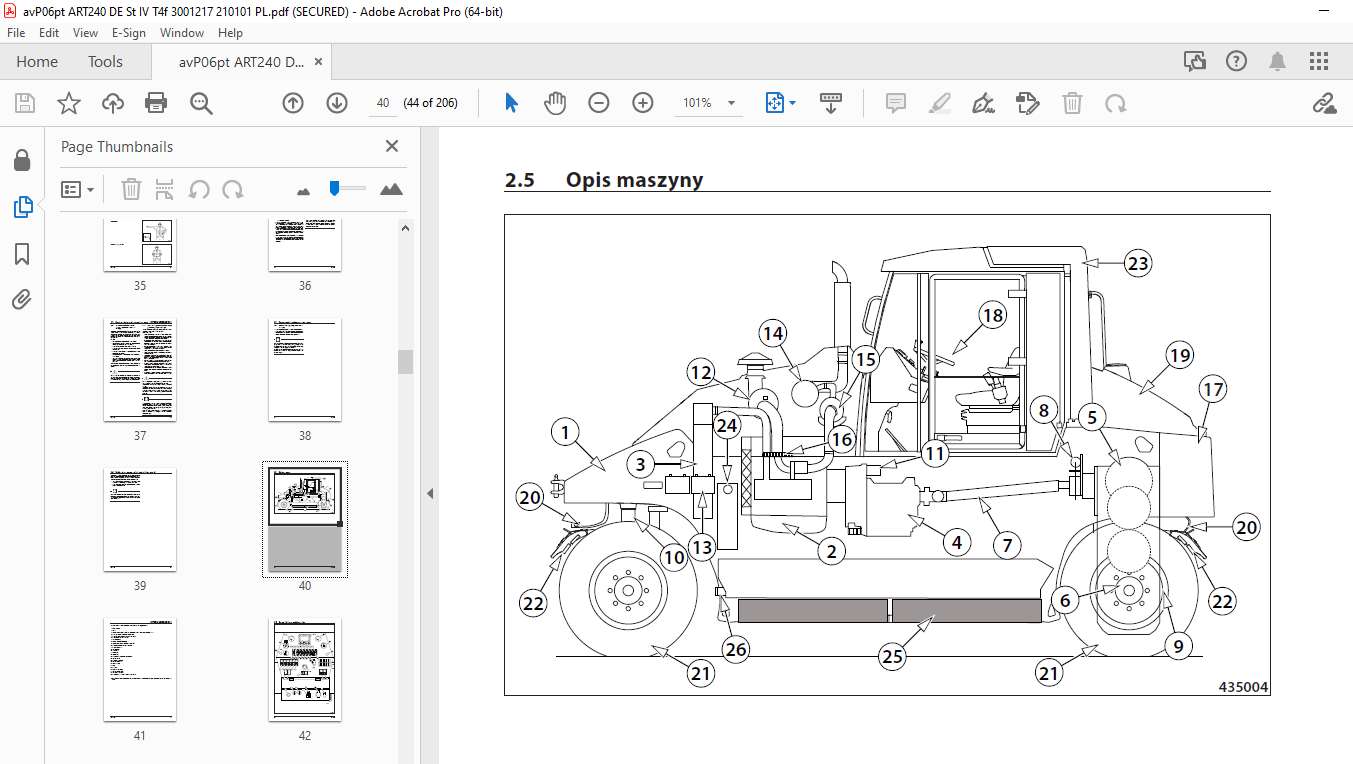Viewport: 1353px width, 764px height.
Task: Open the share with others chat icon
Action: tap(1195, 62)
